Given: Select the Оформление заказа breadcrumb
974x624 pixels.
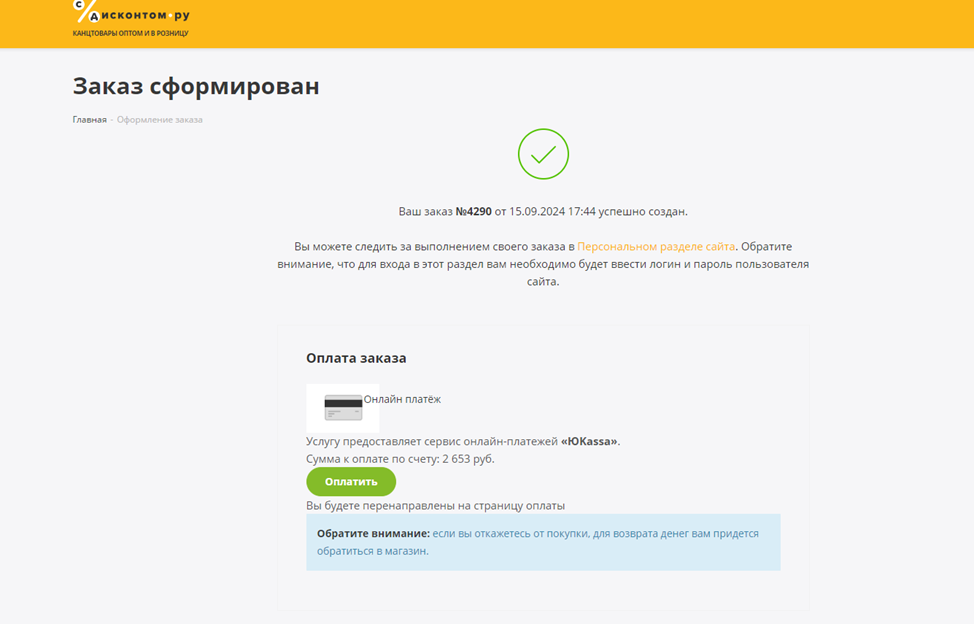Looking at the screenshot, I should [x=160, y=119].
